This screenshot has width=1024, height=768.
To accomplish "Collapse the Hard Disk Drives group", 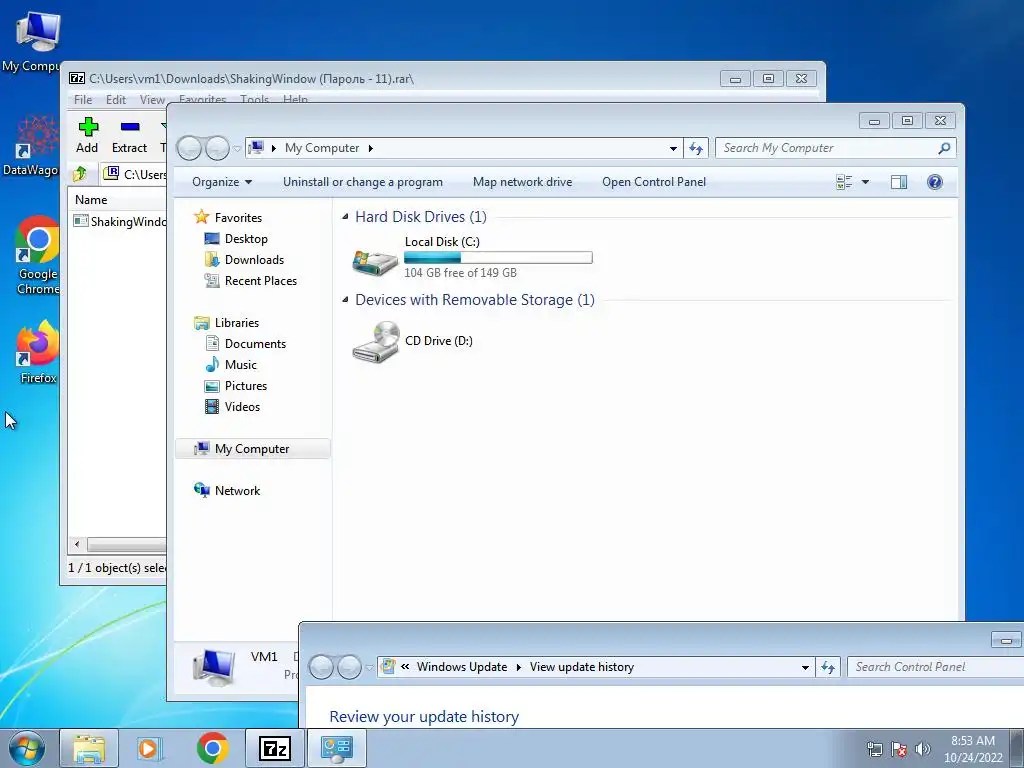I will pyautogui.click(x=345, y=217).
